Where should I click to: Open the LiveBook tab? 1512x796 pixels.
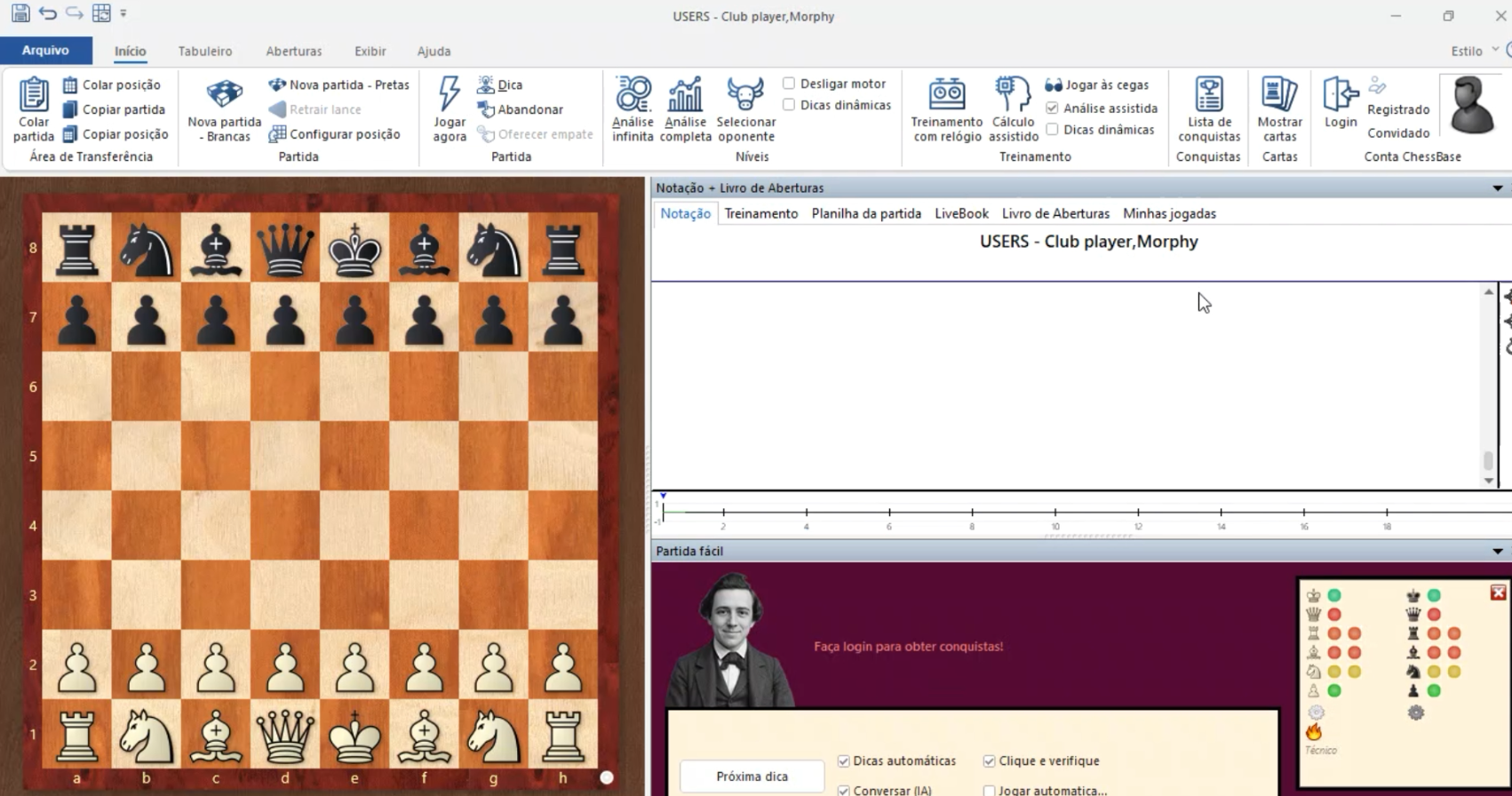pyautogui.click(x=961, y=213)
